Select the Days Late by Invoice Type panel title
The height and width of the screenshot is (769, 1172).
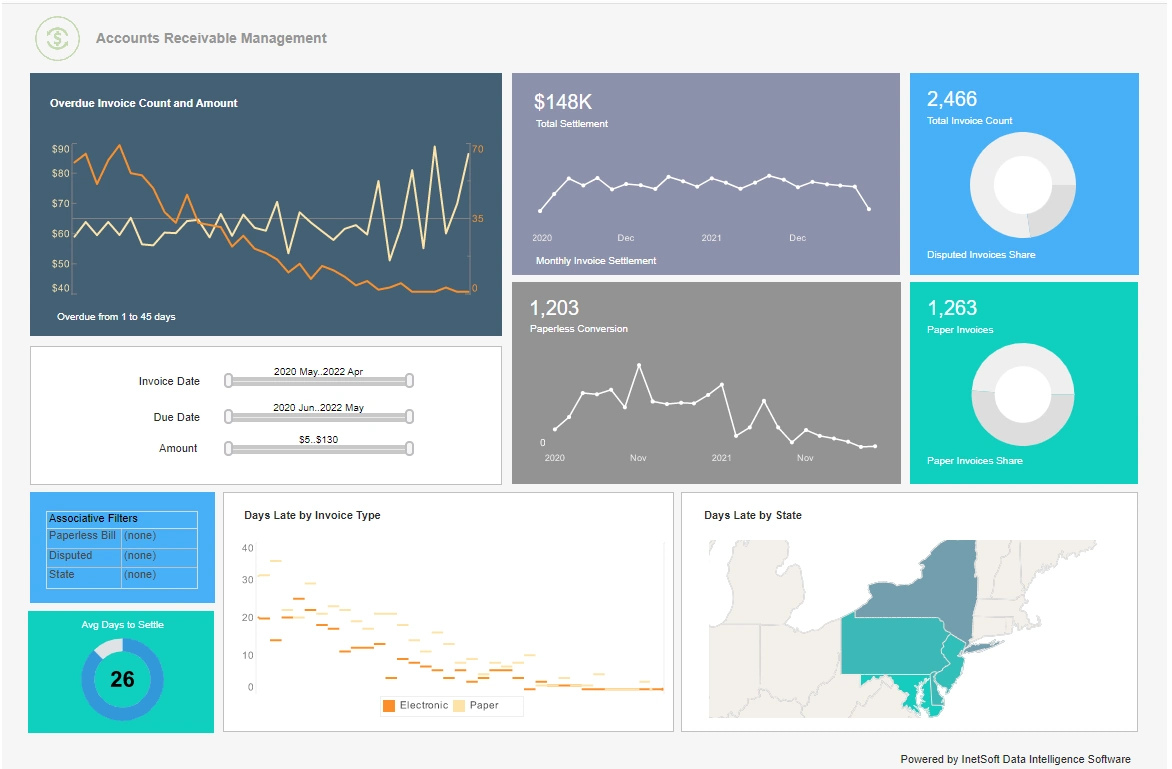(x=315, y=515)
